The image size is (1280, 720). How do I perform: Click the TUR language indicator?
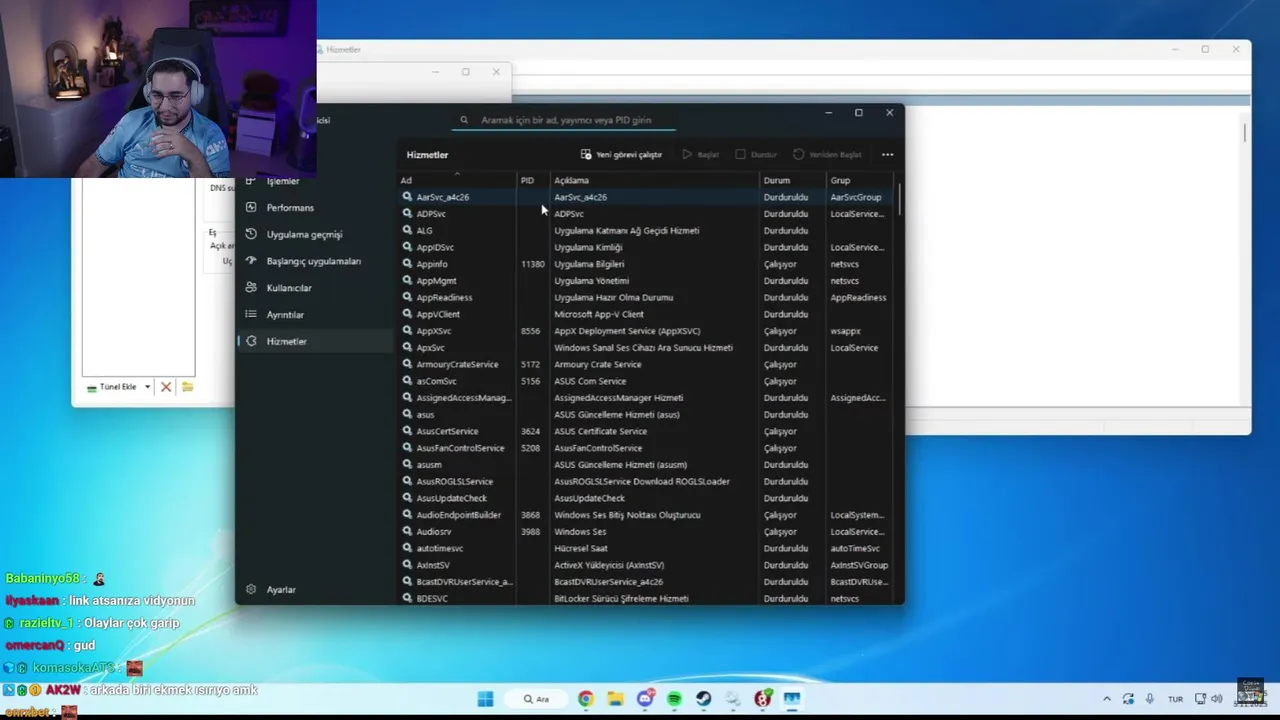tap(1175, 699)
